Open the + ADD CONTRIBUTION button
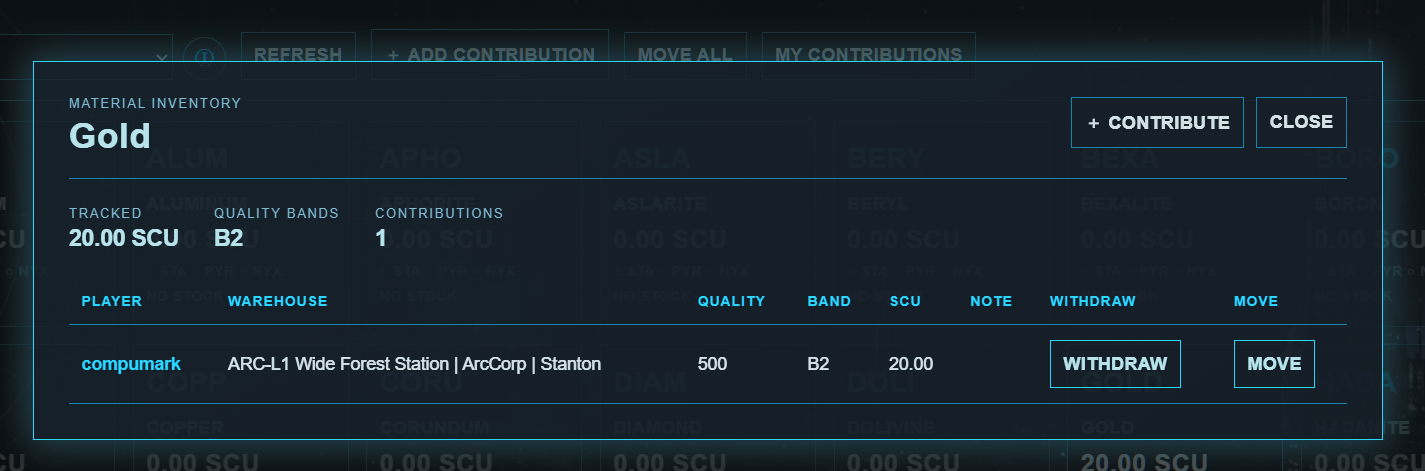The image size is (1425, 471). pos(490,55)
